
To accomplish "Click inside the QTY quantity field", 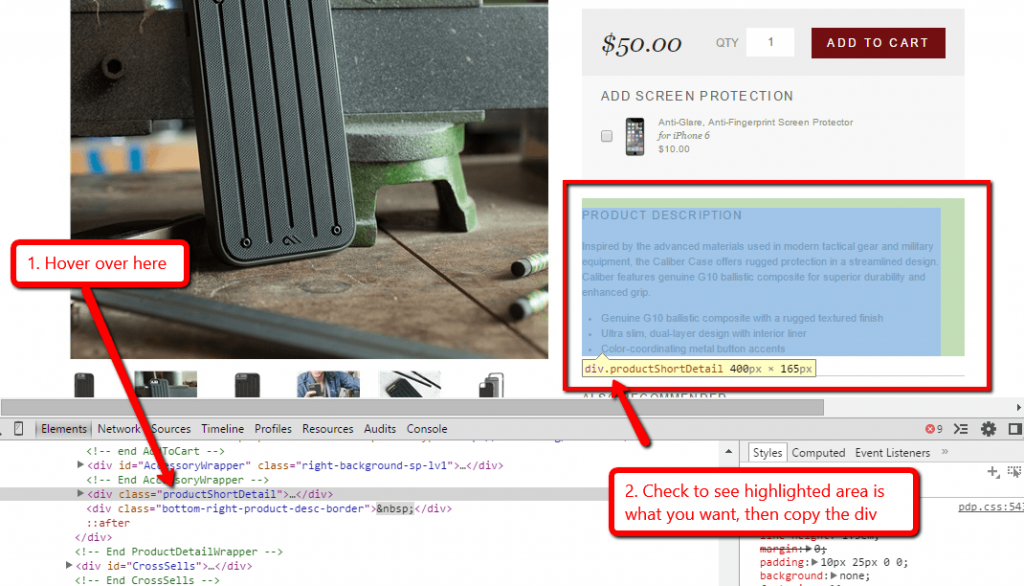I will coord(770,42).
